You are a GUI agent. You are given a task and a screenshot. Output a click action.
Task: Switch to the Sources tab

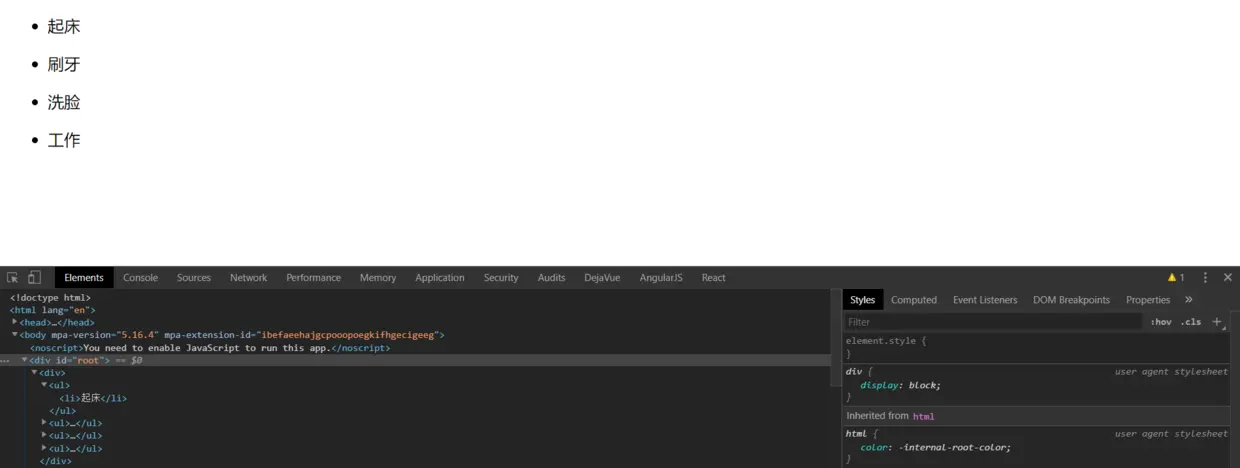194,278
